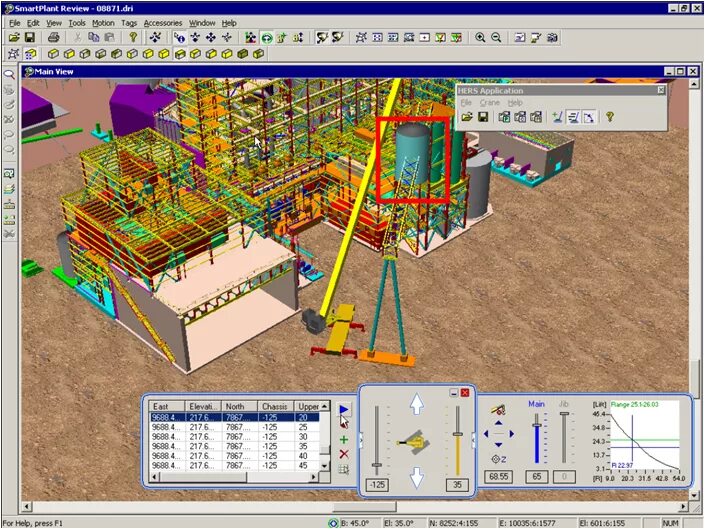Viewport: 705px width, 529px height.
Task: Open the View menu
Action: tap(54, 23)
